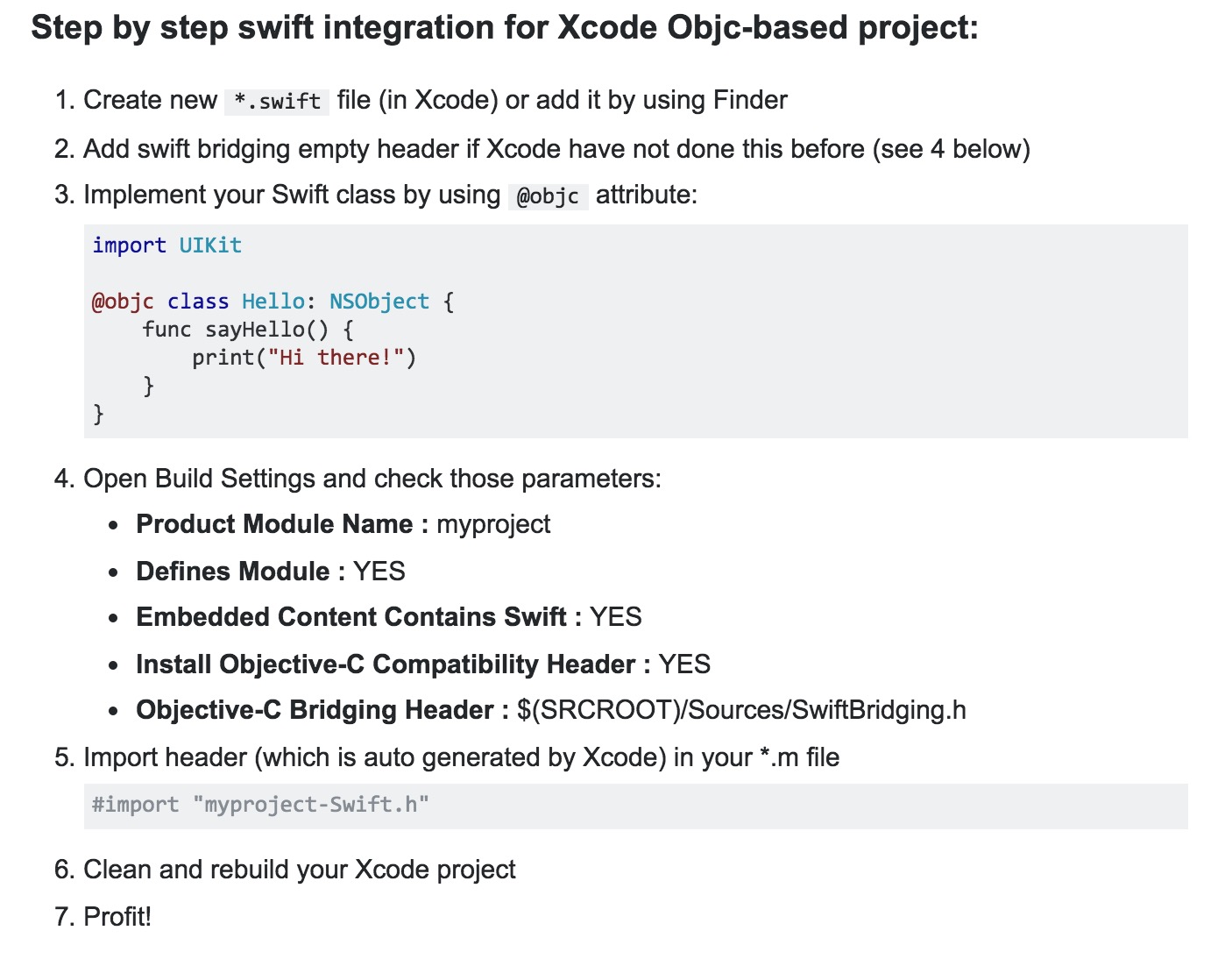Image resolution: width=1232 pixels, height=959 pixels.
Task: Click the "@objc class Hello: NSObject" line
Action: pyautogui.click(x=273, y=302)
